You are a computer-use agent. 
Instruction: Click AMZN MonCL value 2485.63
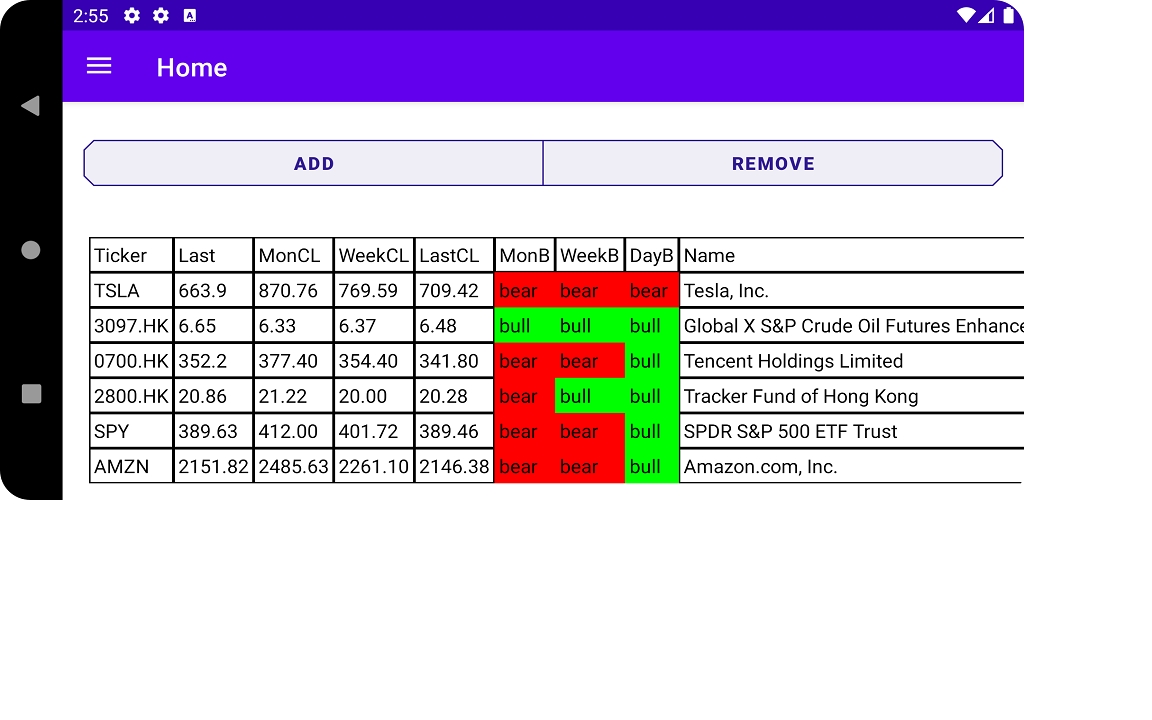294,467
